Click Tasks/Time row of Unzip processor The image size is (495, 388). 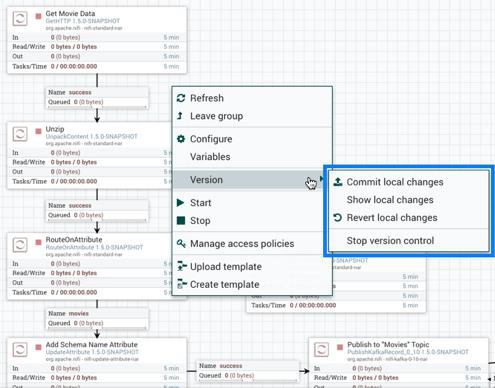point(90,181)
